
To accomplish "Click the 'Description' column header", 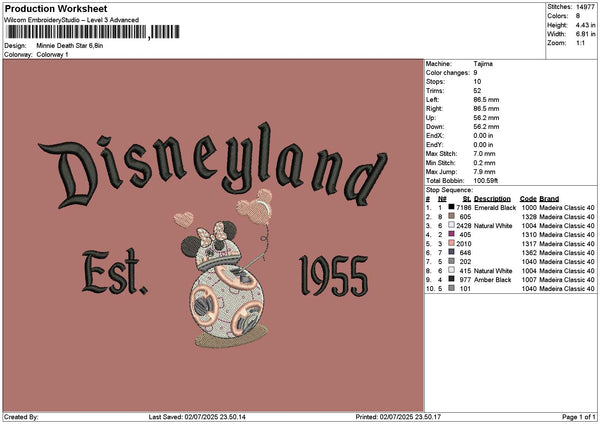I will click(492, 199).
